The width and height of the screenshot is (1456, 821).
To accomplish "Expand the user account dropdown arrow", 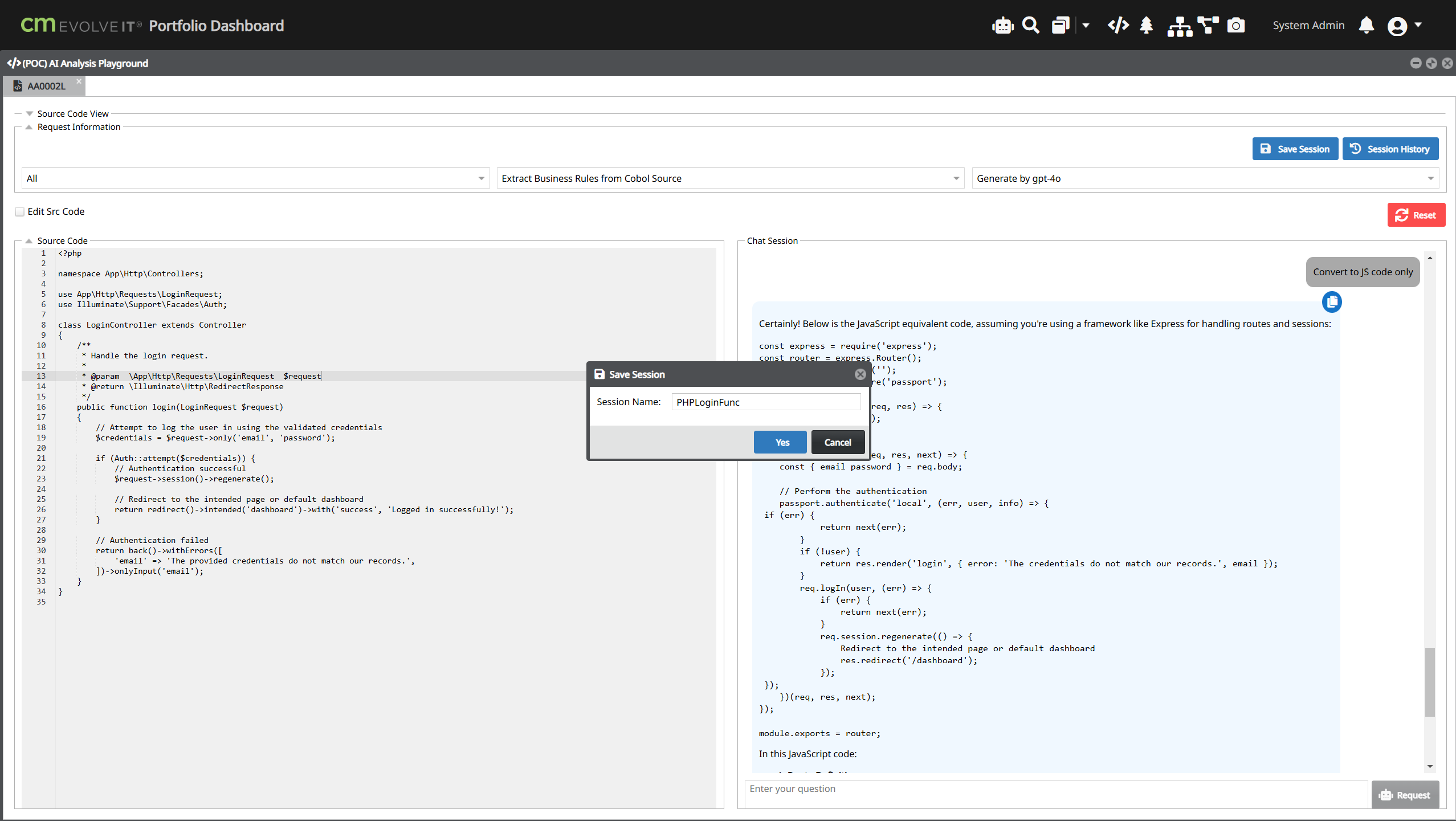I will pos(1418,25).
